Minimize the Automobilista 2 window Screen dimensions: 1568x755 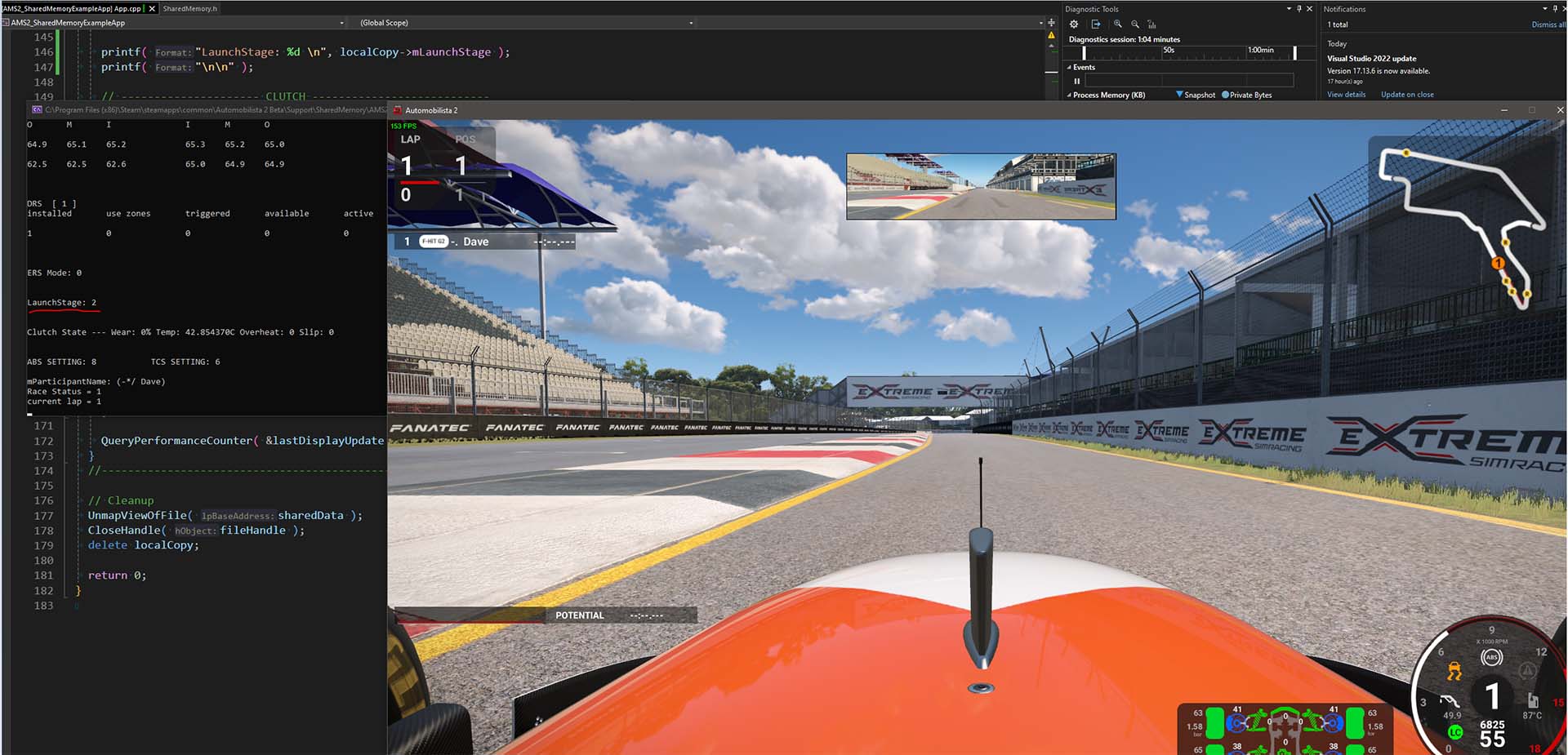click(x=1503, y=109)
